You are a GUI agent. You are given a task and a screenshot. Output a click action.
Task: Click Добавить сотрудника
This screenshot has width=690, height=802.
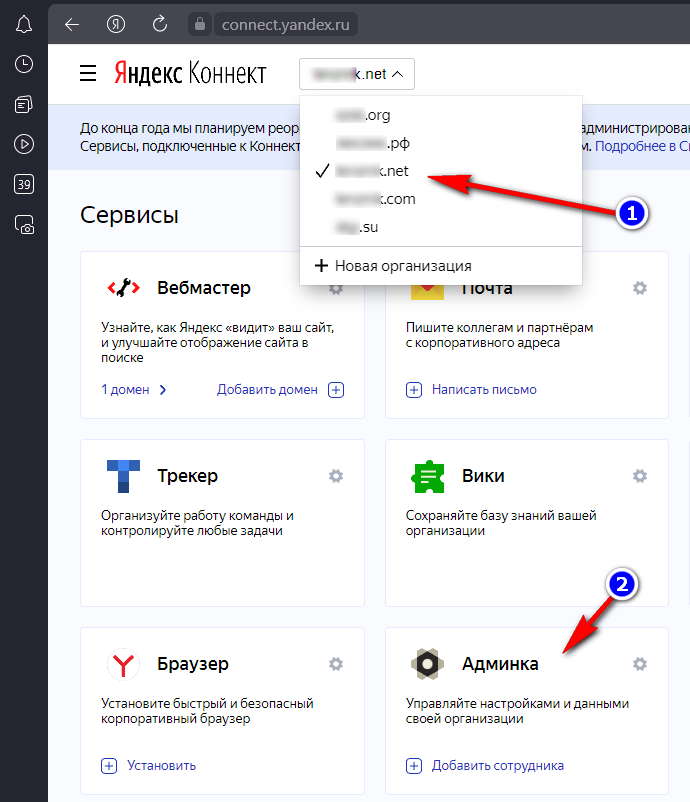pyautogui.click(x=497, y=766)
